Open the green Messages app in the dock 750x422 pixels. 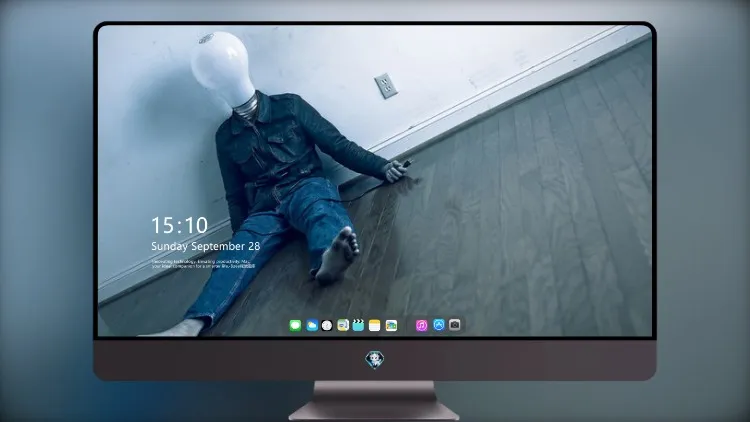pyautogui.click(x=295, y=326)
